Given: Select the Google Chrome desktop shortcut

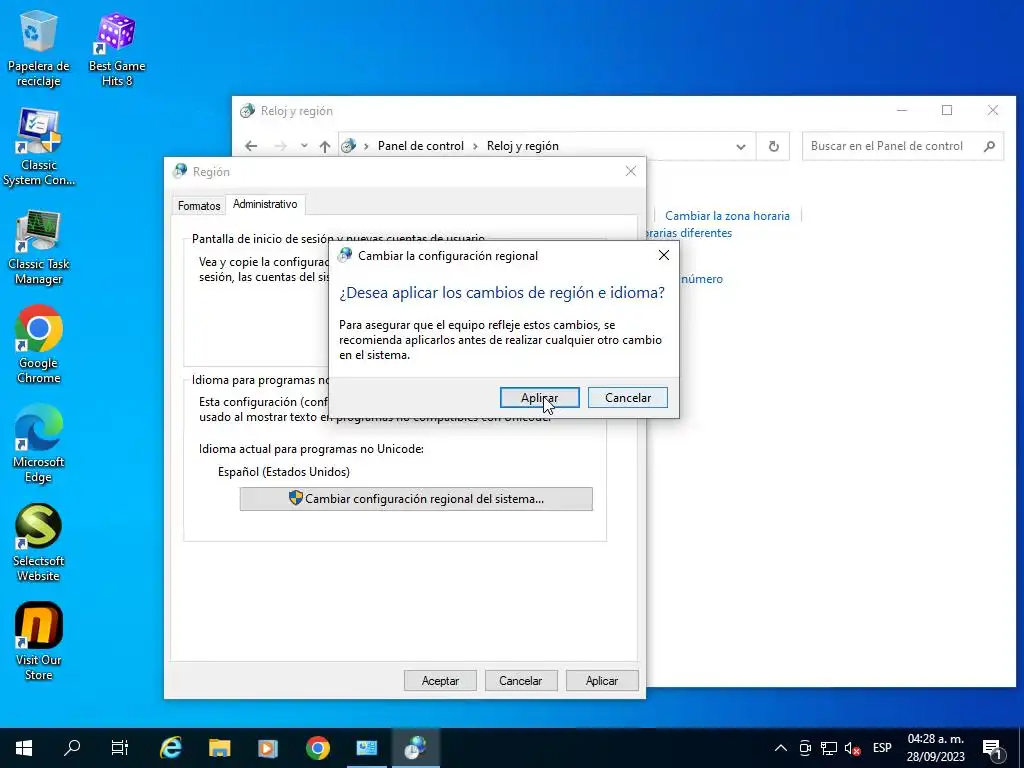Looking at the screenshot, I should (x=39, y=345).
